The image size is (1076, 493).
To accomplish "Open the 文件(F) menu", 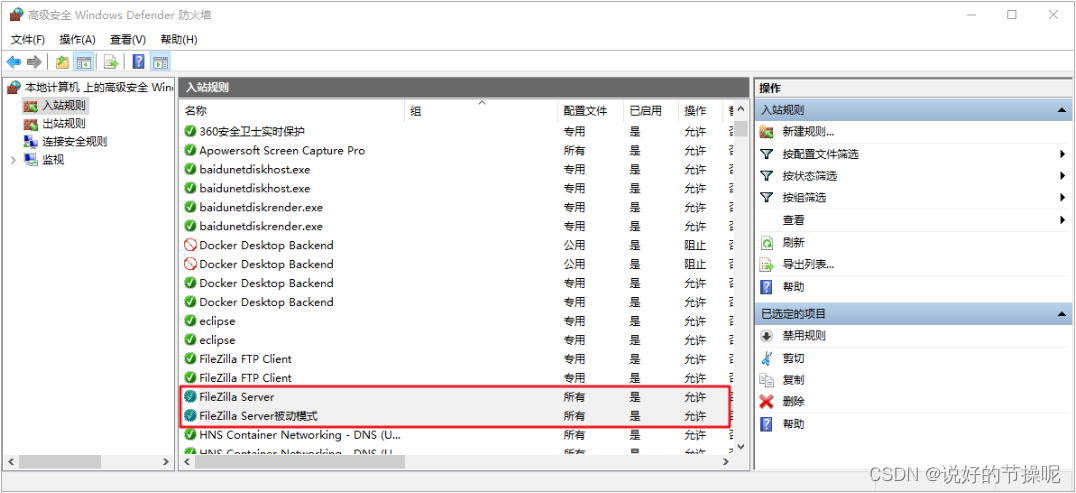I will click(28, 39).
